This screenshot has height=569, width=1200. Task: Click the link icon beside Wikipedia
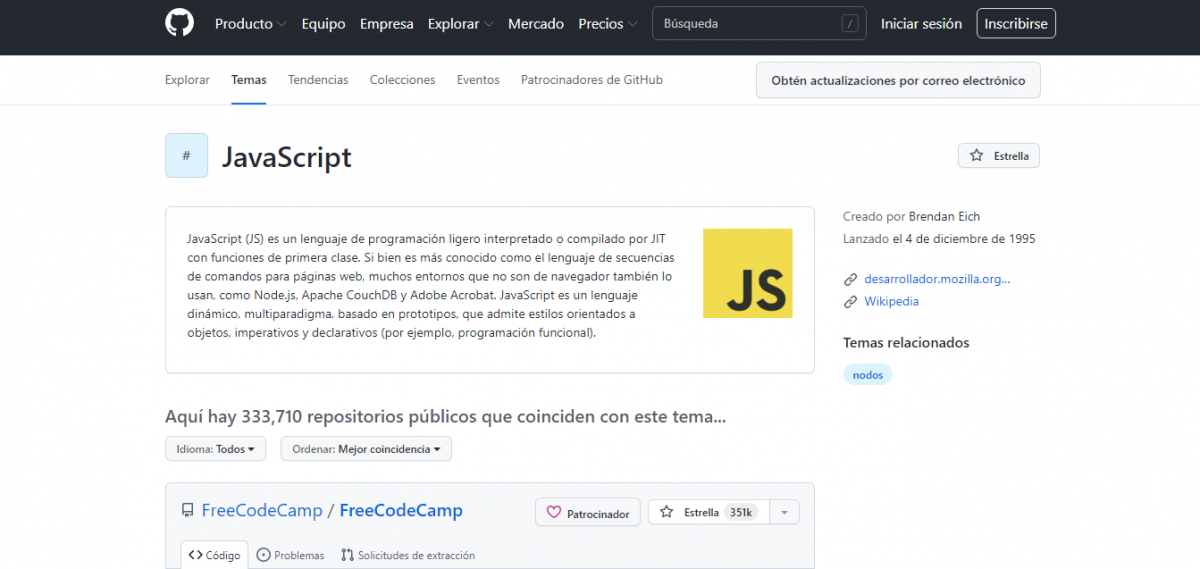[850, 301]
